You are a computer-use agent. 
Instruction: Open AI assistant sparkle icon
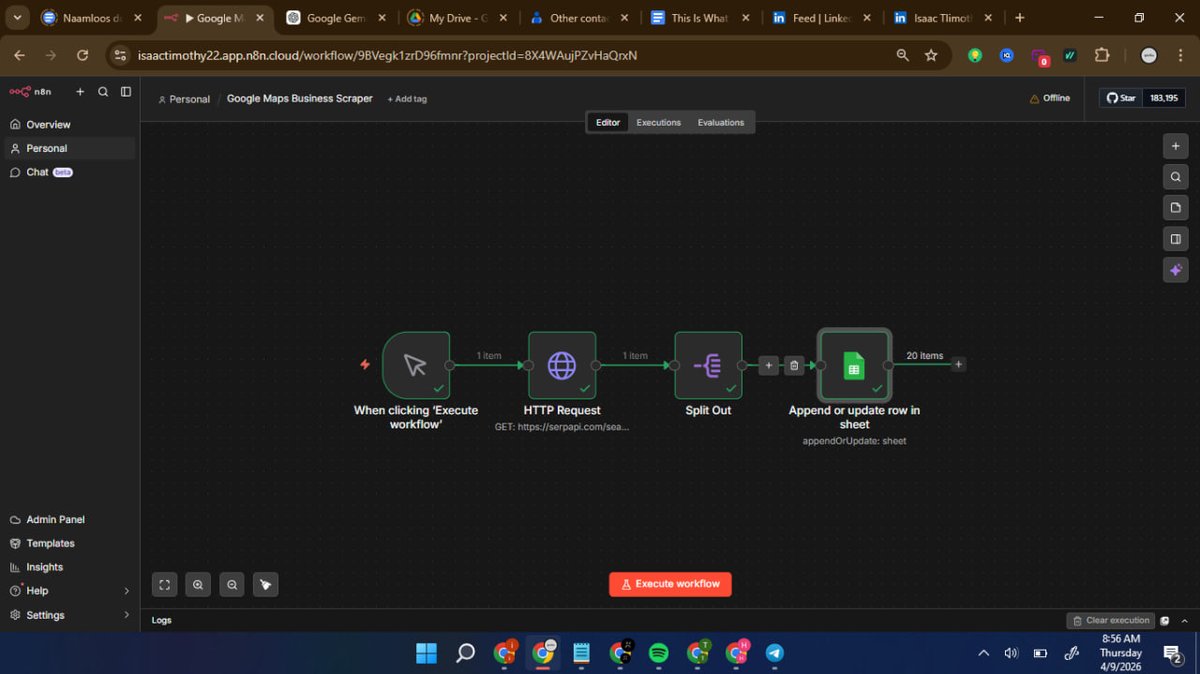1175,270
